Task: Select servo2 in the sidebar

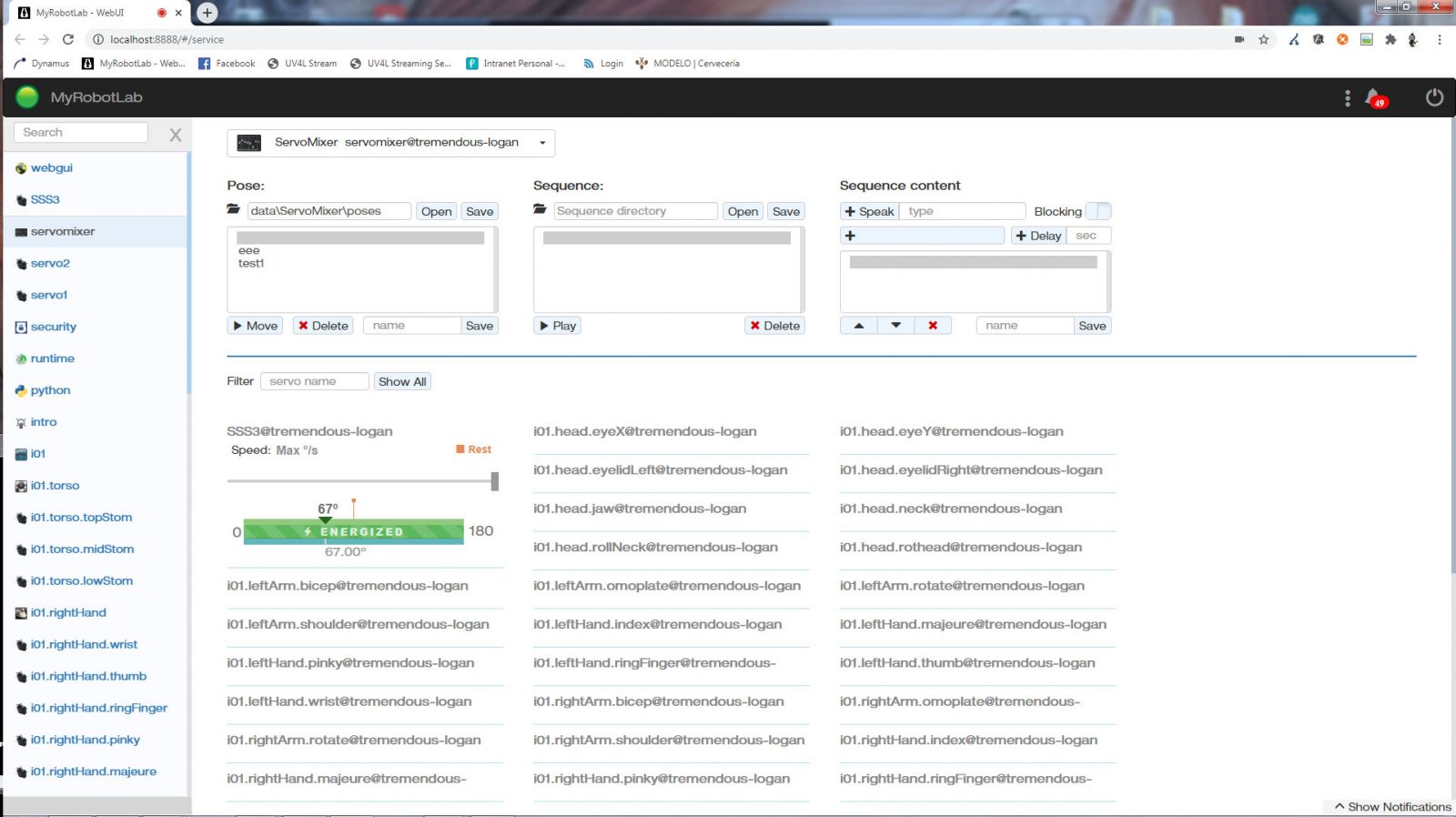Action: click(50, 263)
